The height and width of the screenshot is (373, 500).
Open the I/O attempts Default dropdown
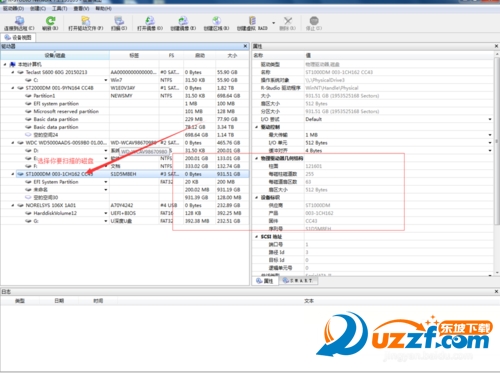coord(490,119)
